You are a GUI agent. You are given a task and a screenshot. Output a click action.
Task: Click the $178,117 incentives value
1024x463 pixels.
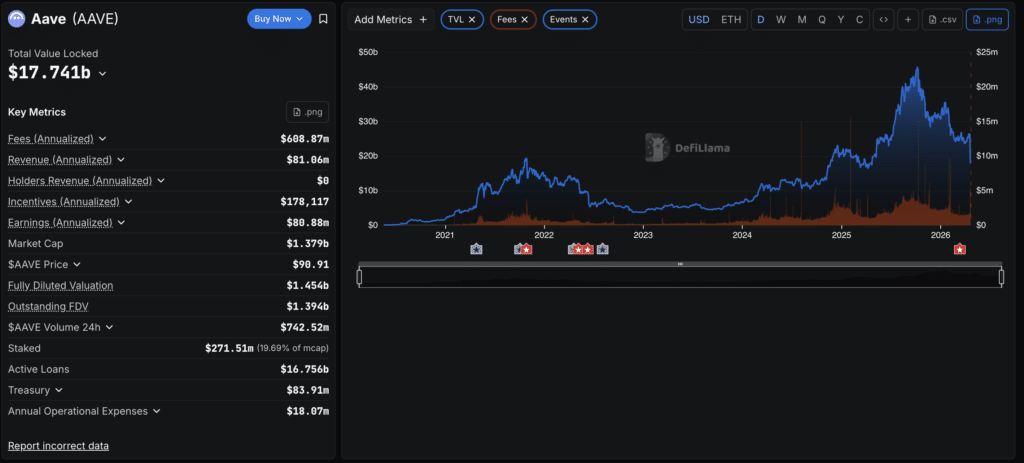coord(305,202)
